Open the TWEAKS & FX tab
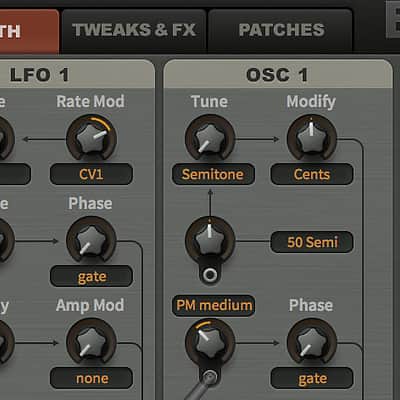The height and width of the screenshot is (400, 400). [134, 30]
